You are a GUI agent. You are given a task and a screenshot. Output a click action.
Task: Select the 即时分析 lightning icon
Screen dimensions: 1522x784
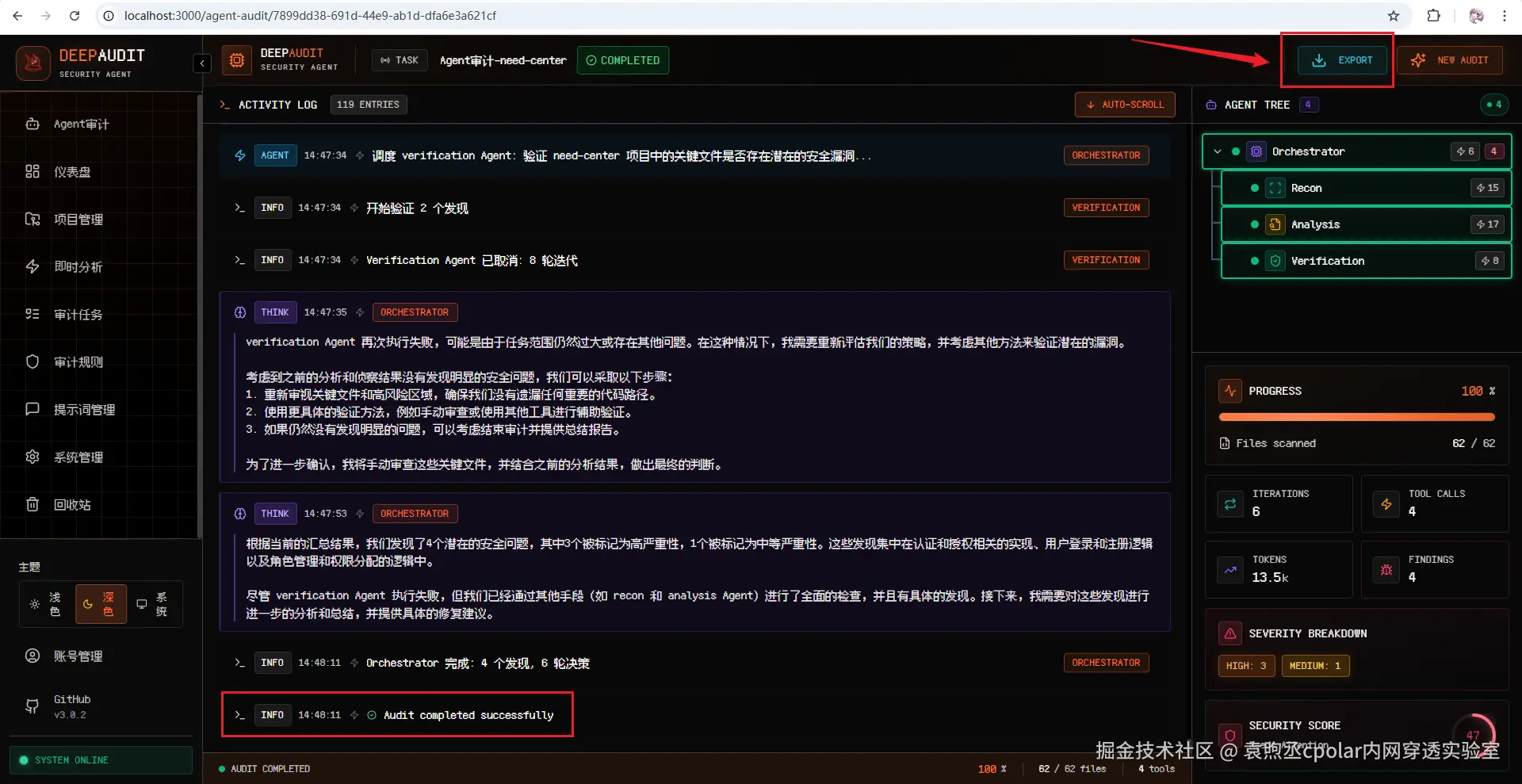pos(77,266)
